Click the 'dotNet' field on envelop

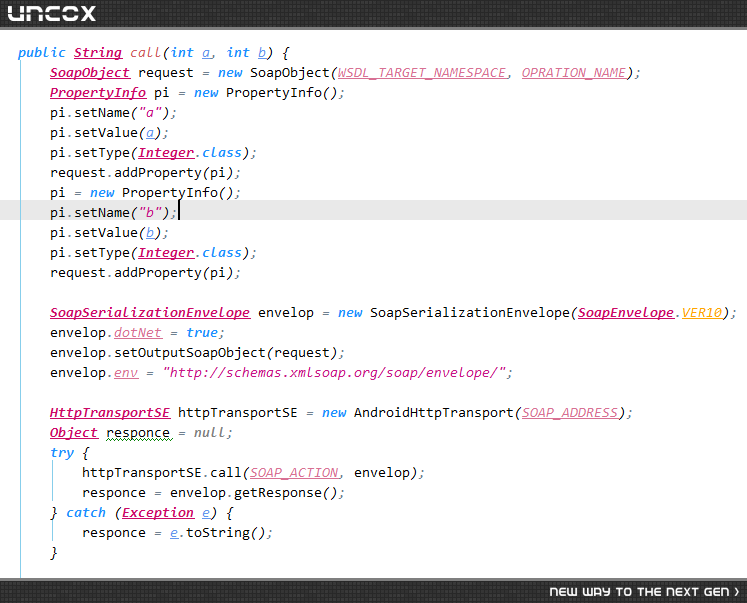coord(138,332)
